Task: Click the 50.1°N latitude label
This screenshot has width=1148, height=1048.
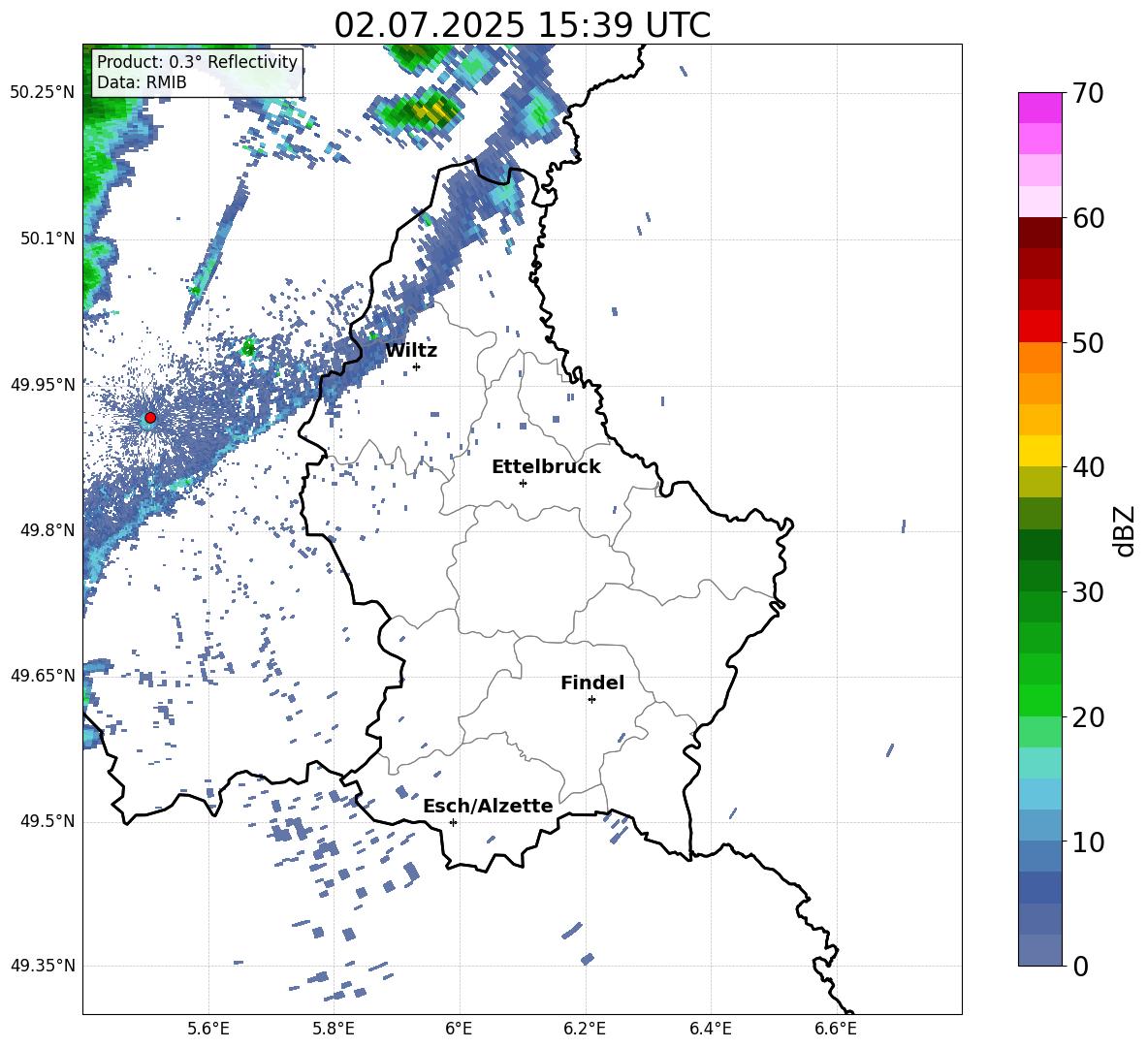Action: point(48,238)
